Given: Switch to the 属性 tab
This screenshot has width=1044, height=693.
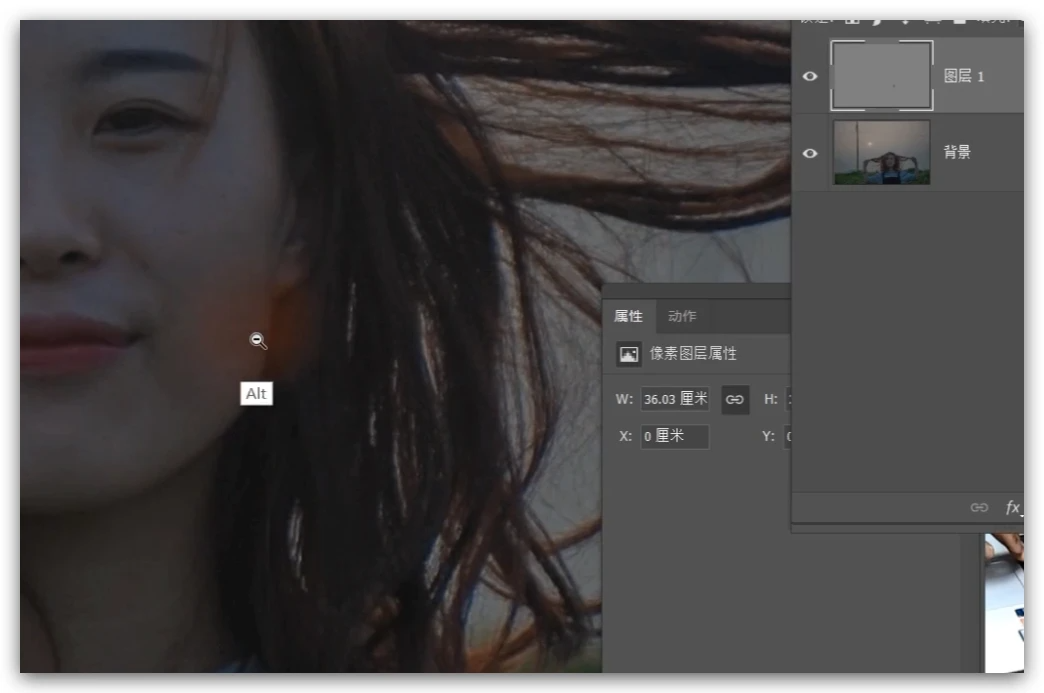Looking at the screenshot, I should click(x=628, y=316).
